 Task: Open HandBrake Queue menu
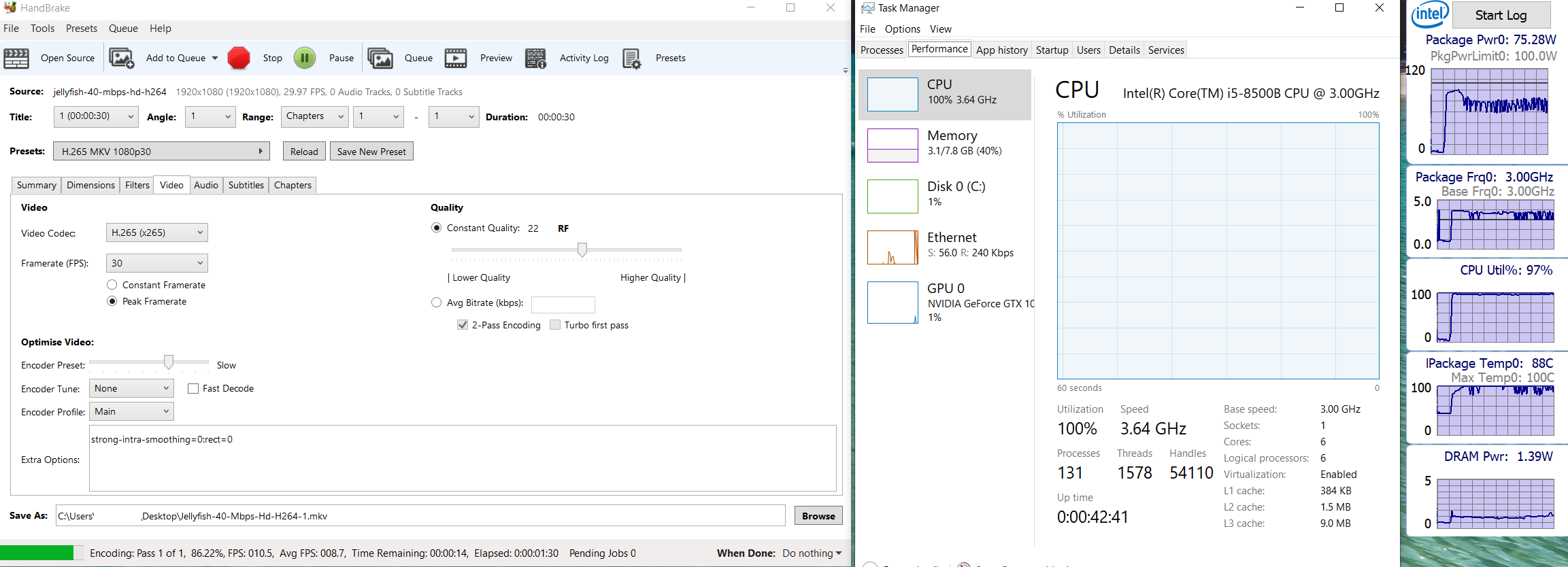[123, 29]
